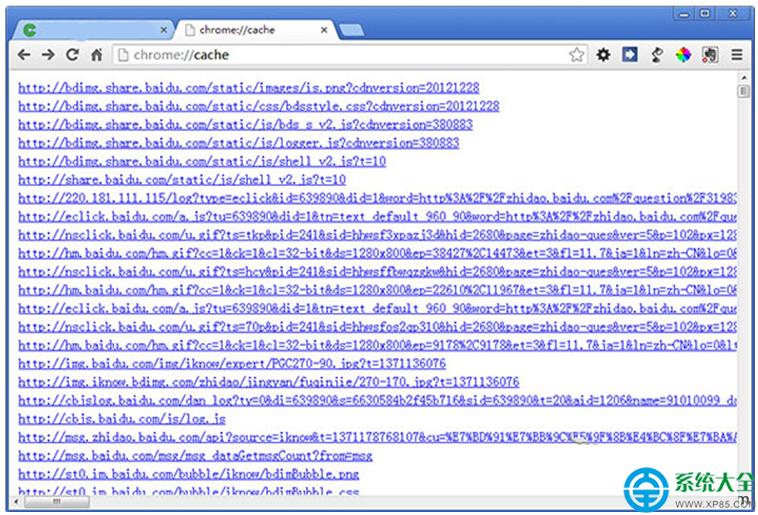
Task: Click the page icon in address bar
Action: pos(123,55)
